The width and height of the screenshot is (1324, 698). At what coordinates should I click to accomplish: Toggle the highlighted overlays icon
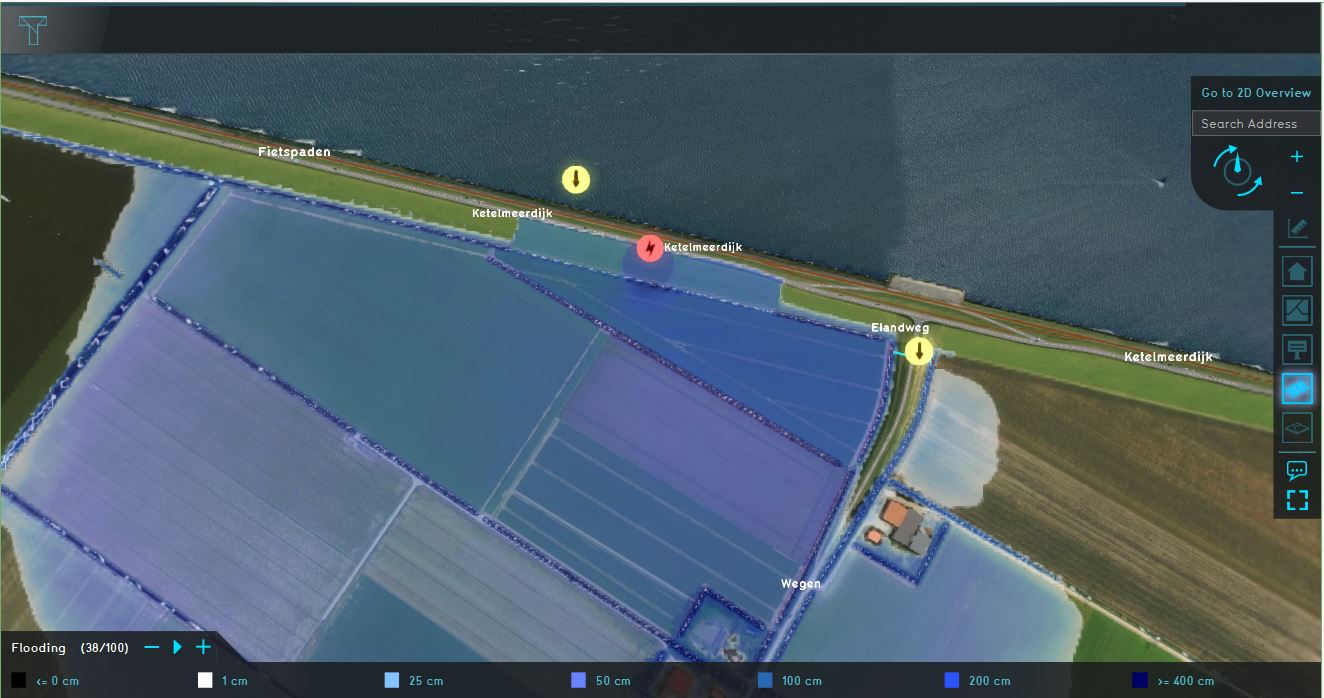1297,389
